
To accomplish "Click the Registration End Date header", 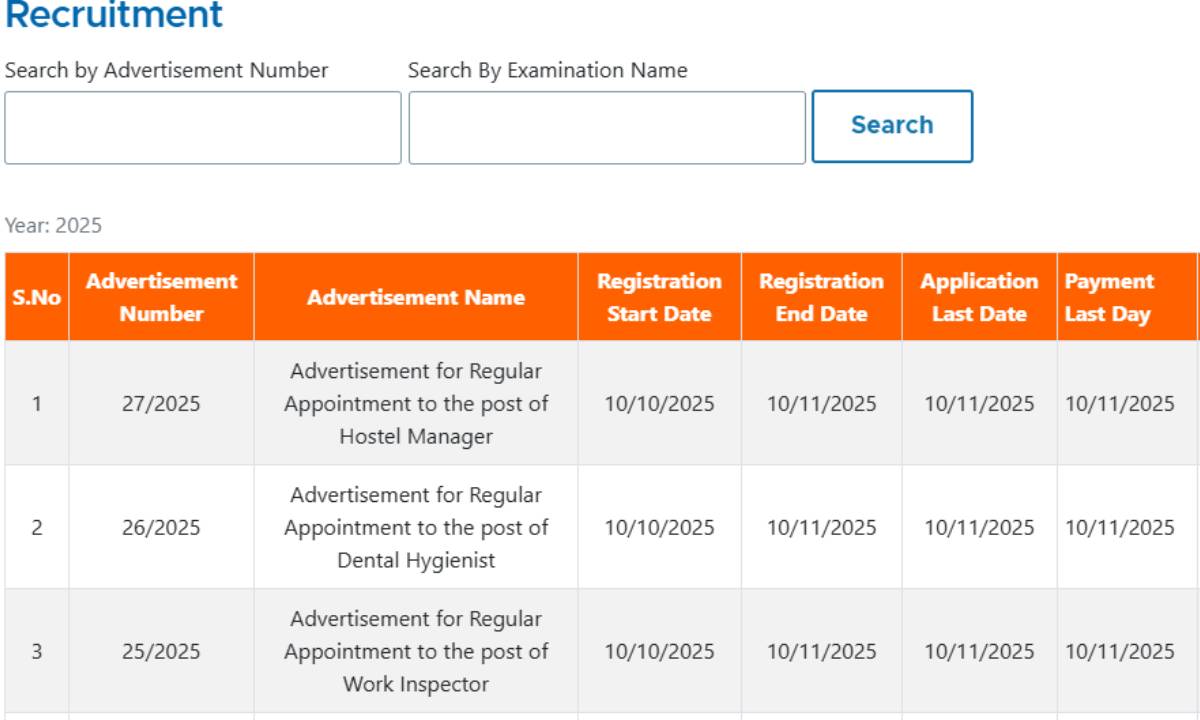I will [x=821, y=297].
